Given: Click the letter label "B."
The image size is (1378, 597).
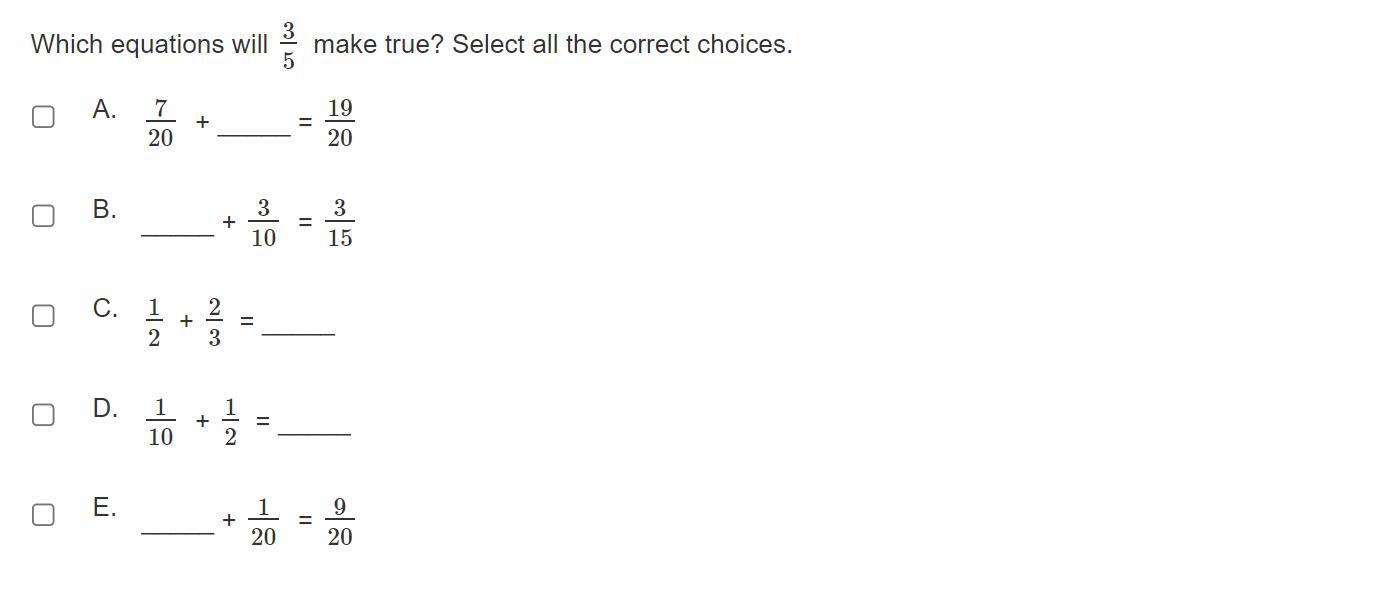Looking at the screenshot, I should (x=104, y=209).
